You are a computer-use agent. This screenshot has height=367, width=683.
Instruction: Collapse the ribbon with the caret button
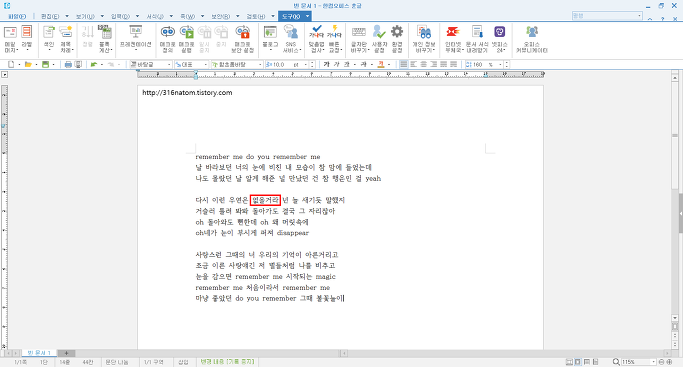(x=650, y=19)
